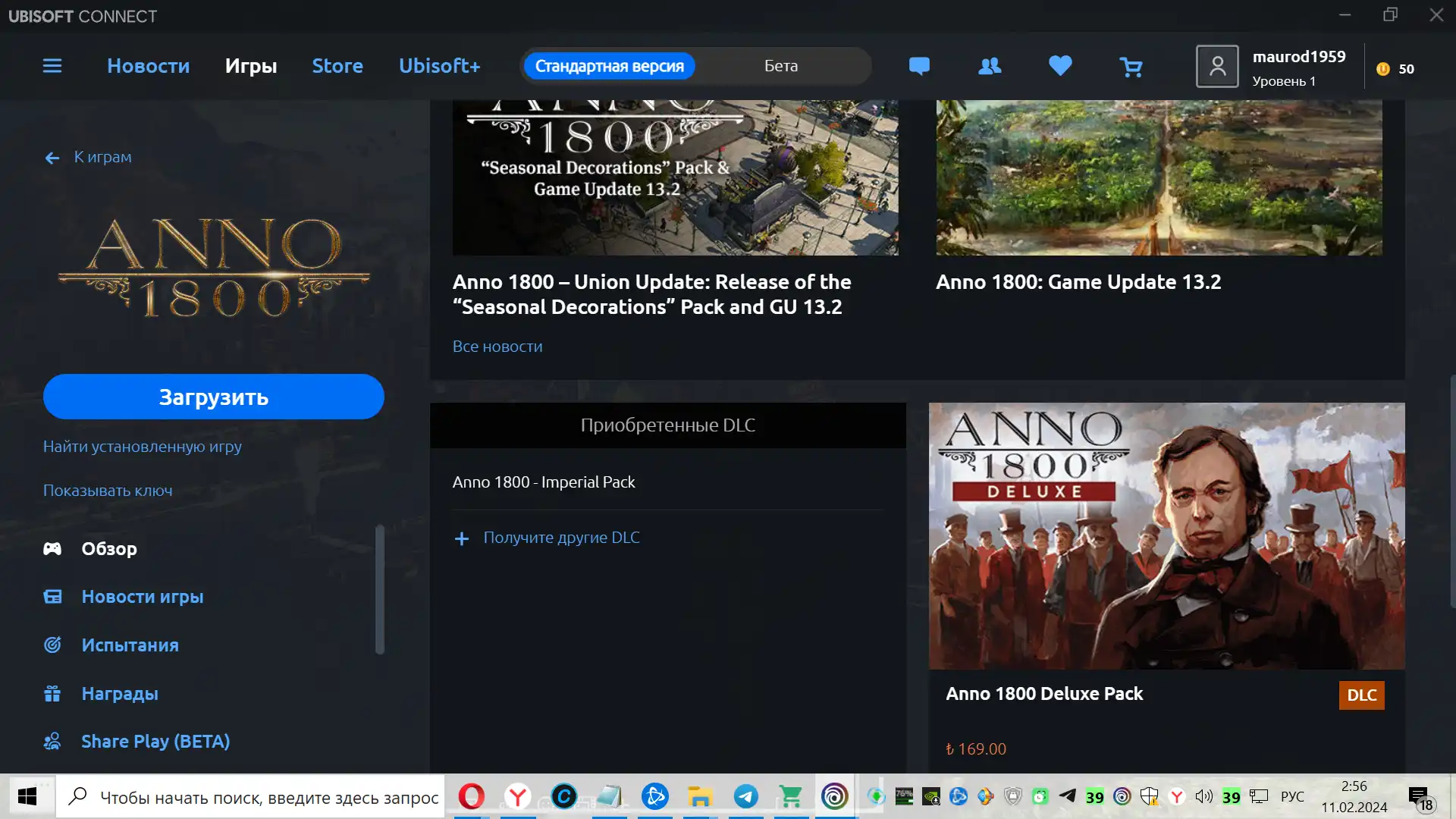
Task: Open the chat messages icon
Action: (919, 67)
